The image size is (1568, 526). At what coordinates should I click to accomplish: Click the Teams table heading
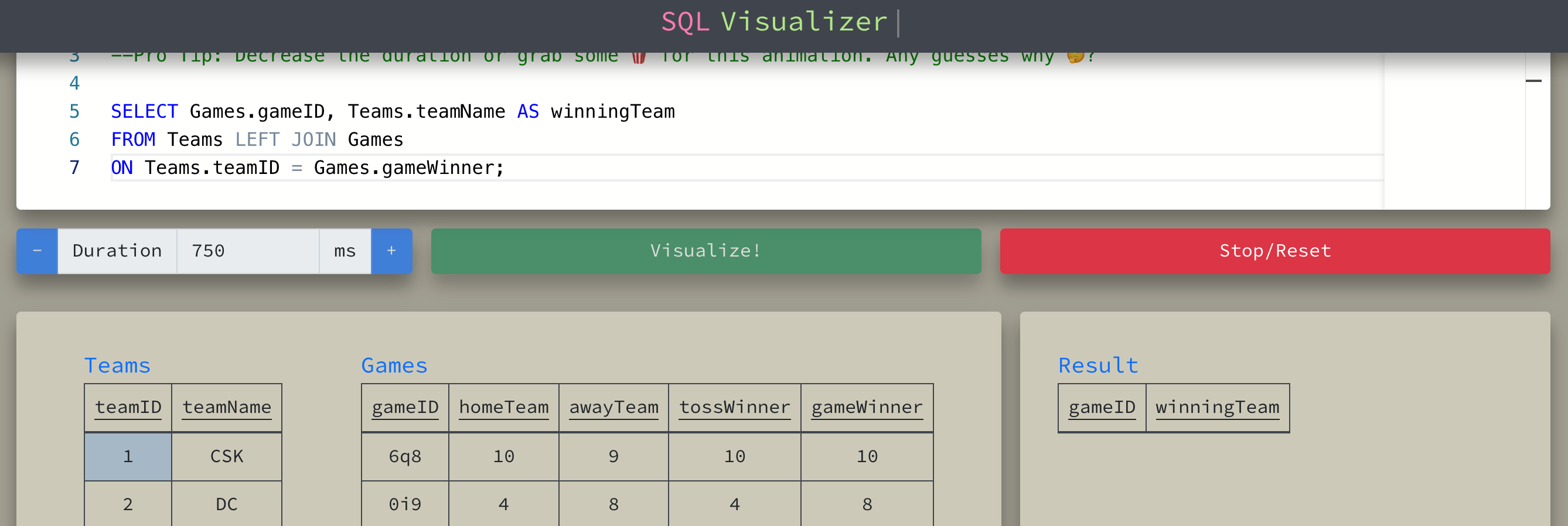pos(117,366)
